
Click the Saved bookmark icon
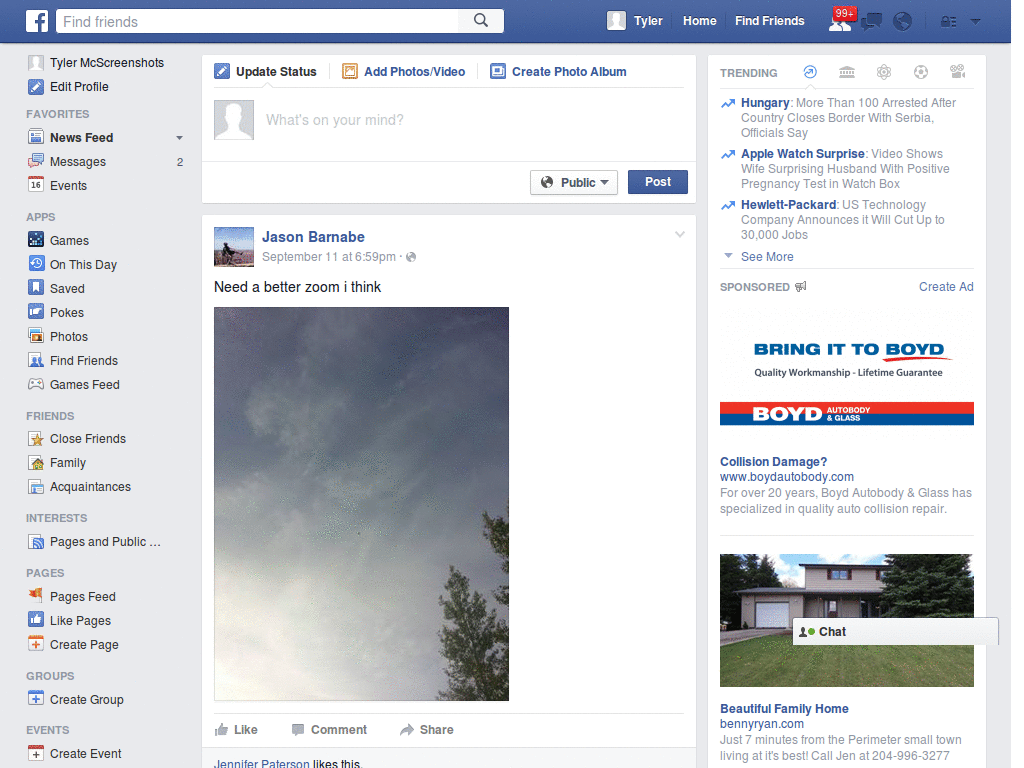(x=36, y=288)
